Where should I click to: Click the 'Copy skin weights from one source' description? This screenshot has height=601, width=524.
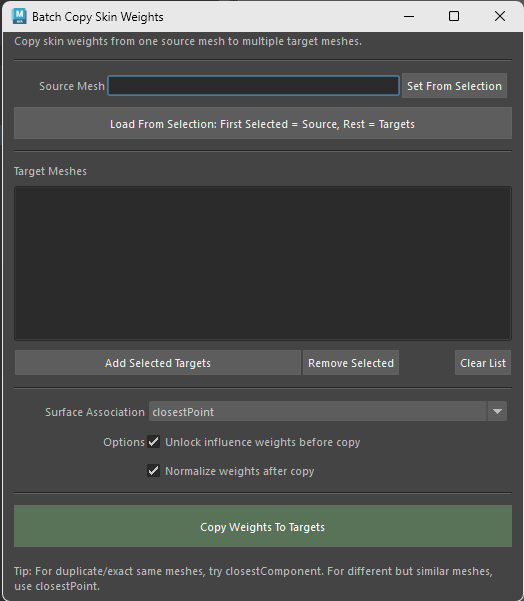tap(188, 41)
